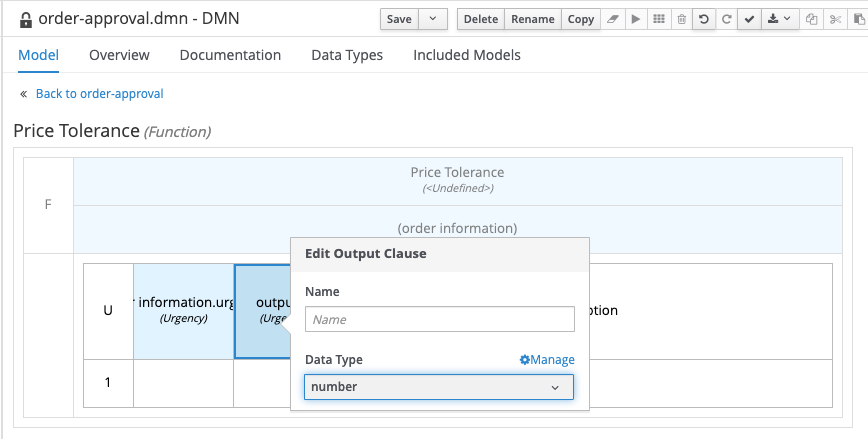
Task: Open the Included Models tab
Action: click(x=467, y=55)
